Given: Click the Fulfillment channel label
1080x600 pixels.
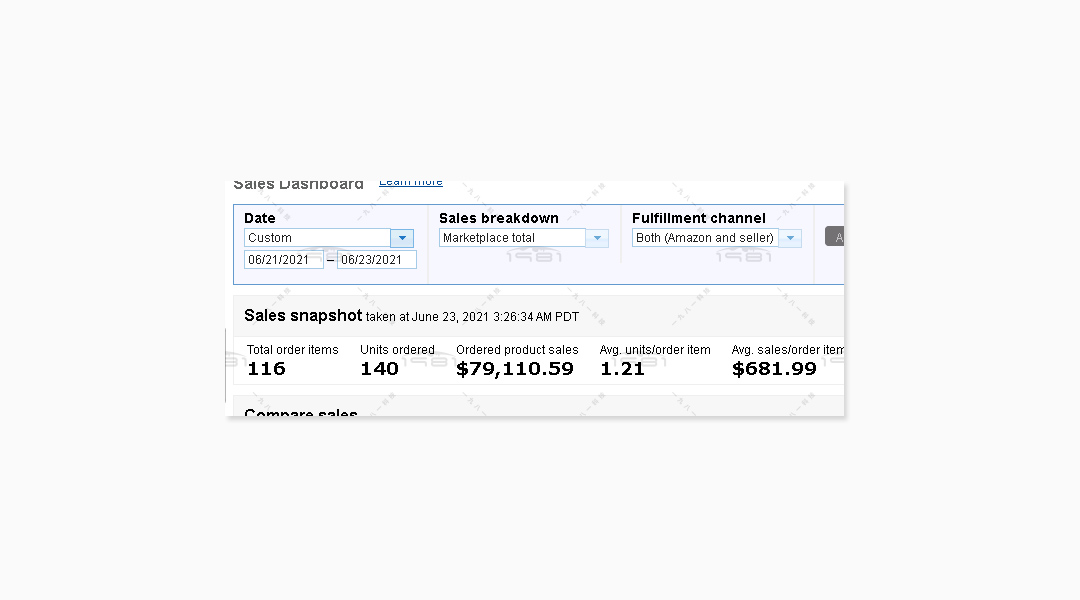Looking at the screenshot, I should point(698,218).
